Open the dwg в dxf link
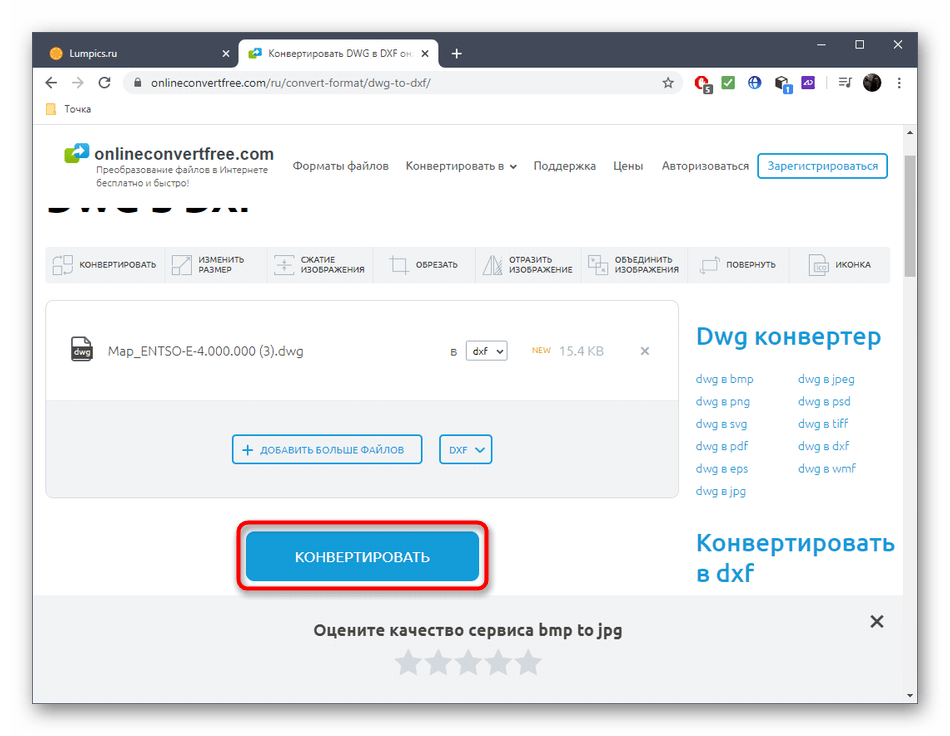 [x=823, y=446]
